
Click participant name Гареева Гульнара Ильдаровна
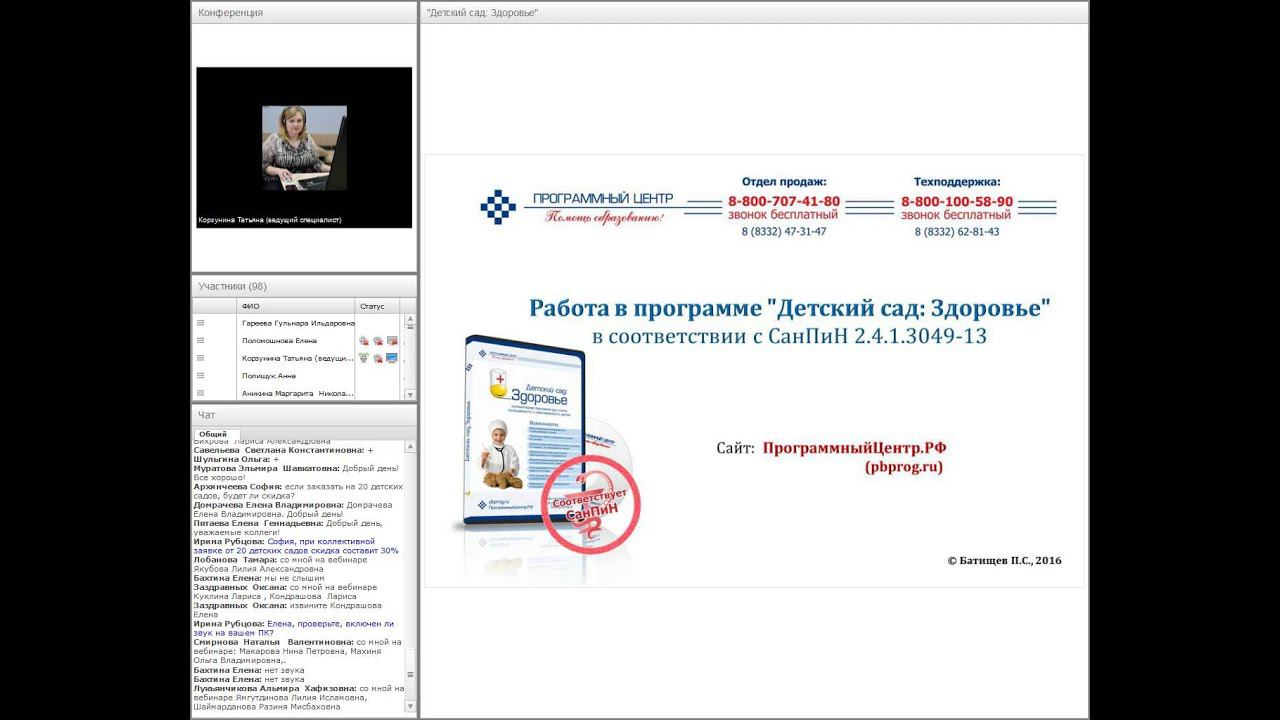(x=298, y=323)
